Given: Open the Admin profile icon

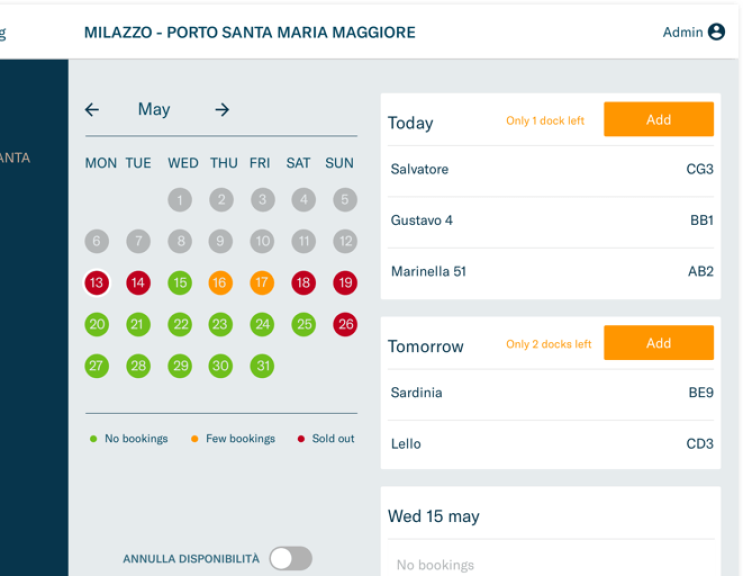Looking at the screenshot, I should [x=716, y=32].
